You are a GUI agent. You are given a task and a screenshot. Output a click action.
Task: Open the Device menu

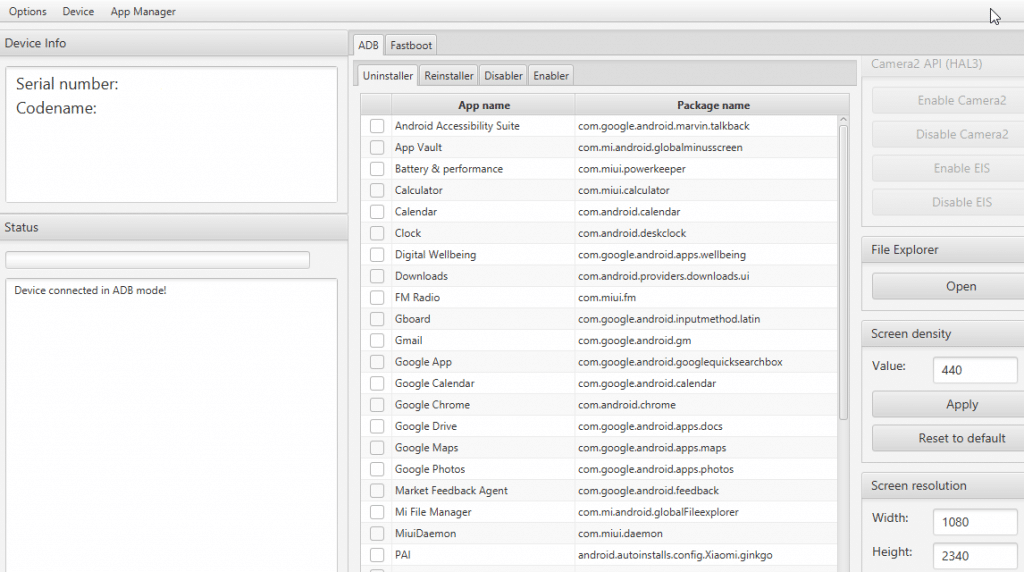[78, 12]
